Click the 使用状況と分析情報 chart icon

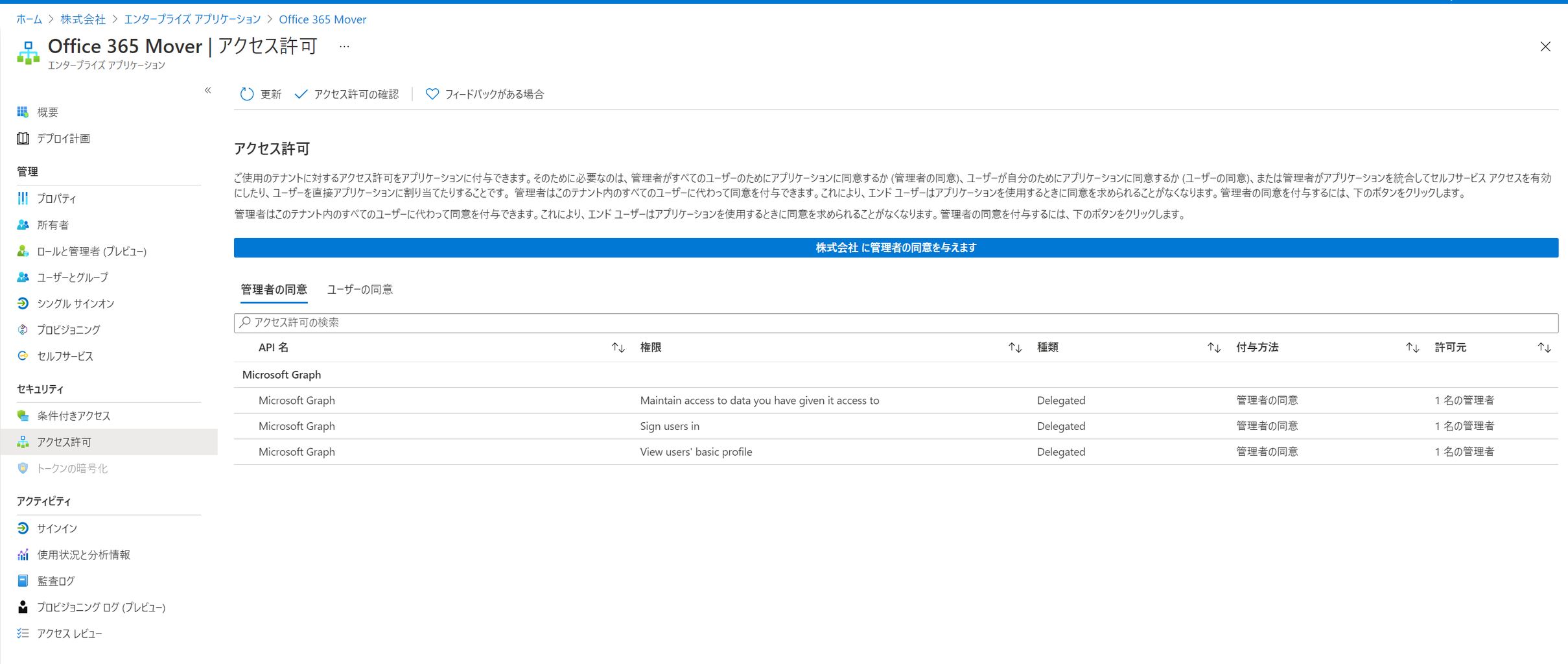(23, 554)
